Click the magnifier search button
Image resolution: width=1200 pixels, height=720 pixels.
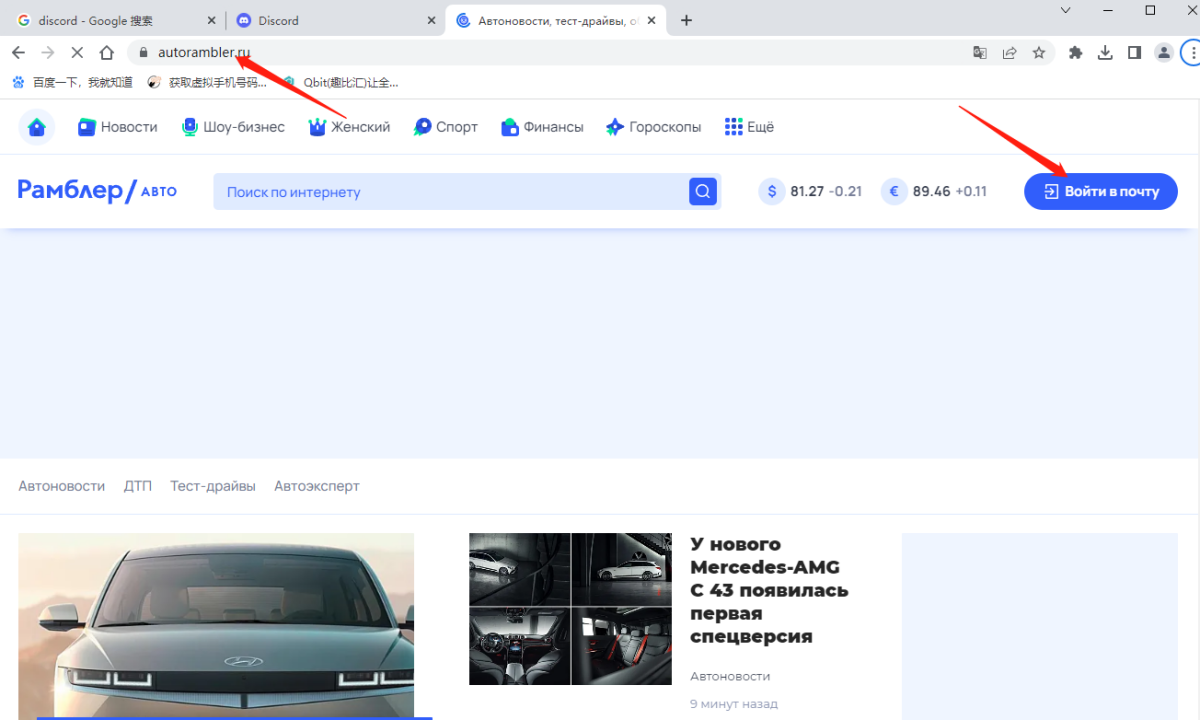pyautogui.click(x=703, y=191)
